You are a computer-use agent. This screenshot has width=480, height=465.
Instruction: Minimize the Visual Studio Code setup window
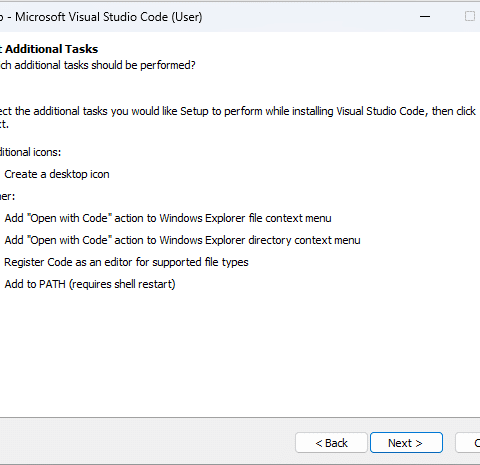(x=425, y=16)
